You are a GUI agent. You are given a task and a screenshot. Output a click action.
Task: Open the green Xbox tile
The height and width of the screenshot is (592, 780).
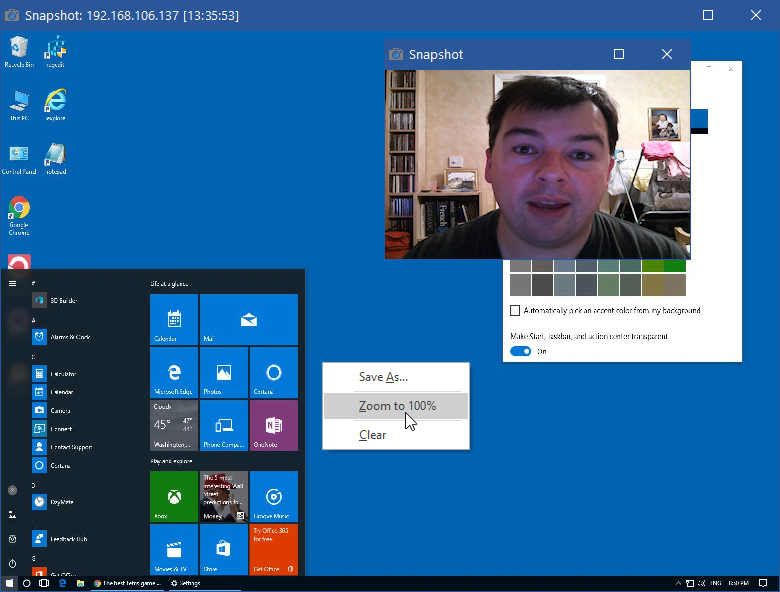(x=174, y=496)
